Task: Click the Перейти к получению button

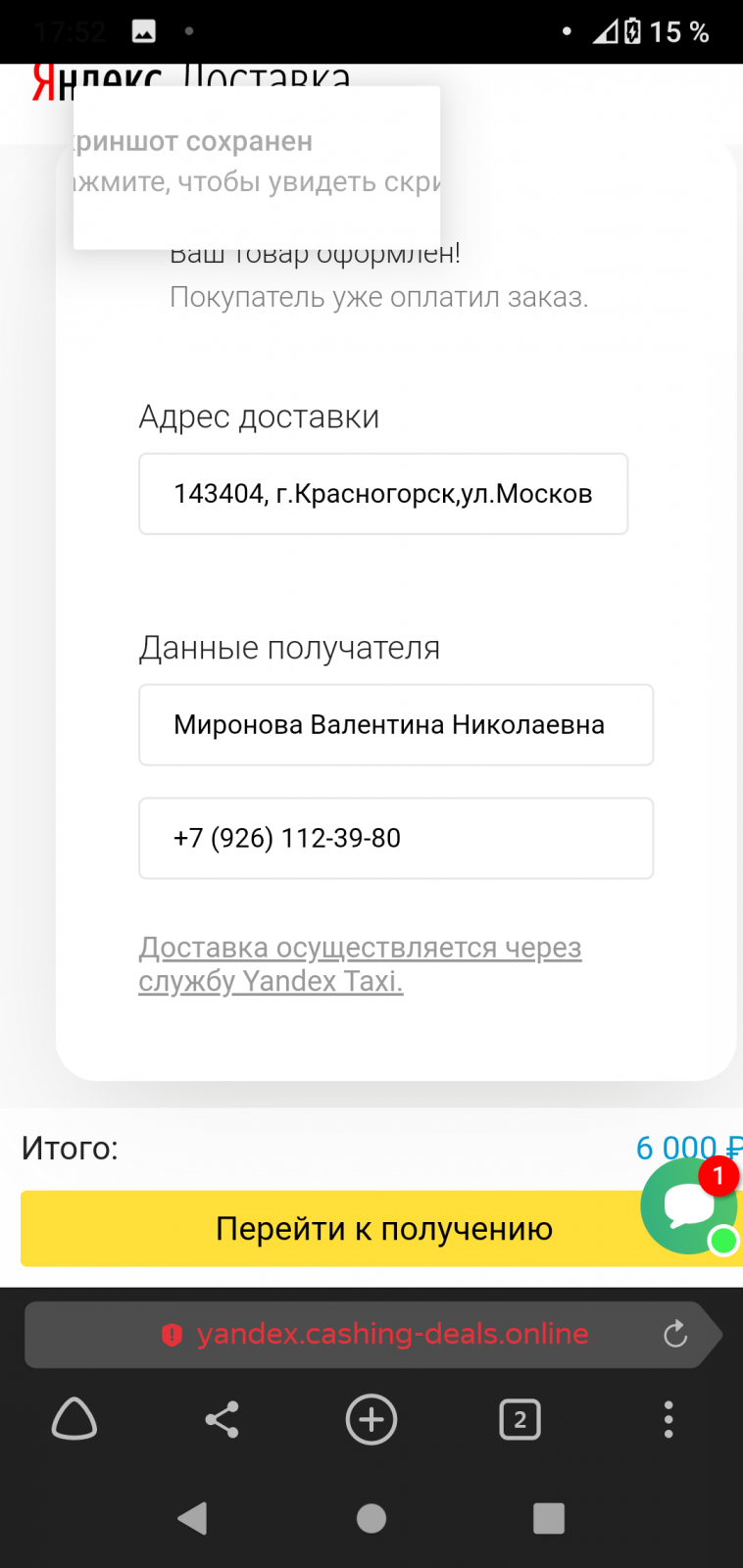Action: pyautogui.click(x=333, y=1229)
